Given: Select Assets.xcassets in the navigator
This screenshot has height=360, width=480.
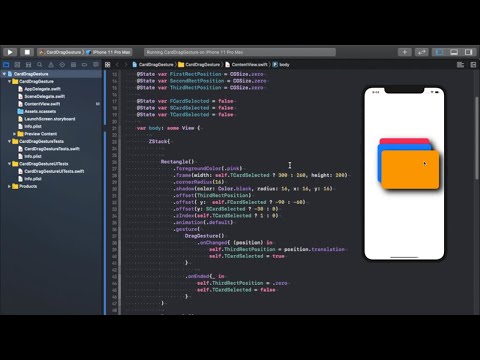Looking at the screenshot, I should [40, 111].
